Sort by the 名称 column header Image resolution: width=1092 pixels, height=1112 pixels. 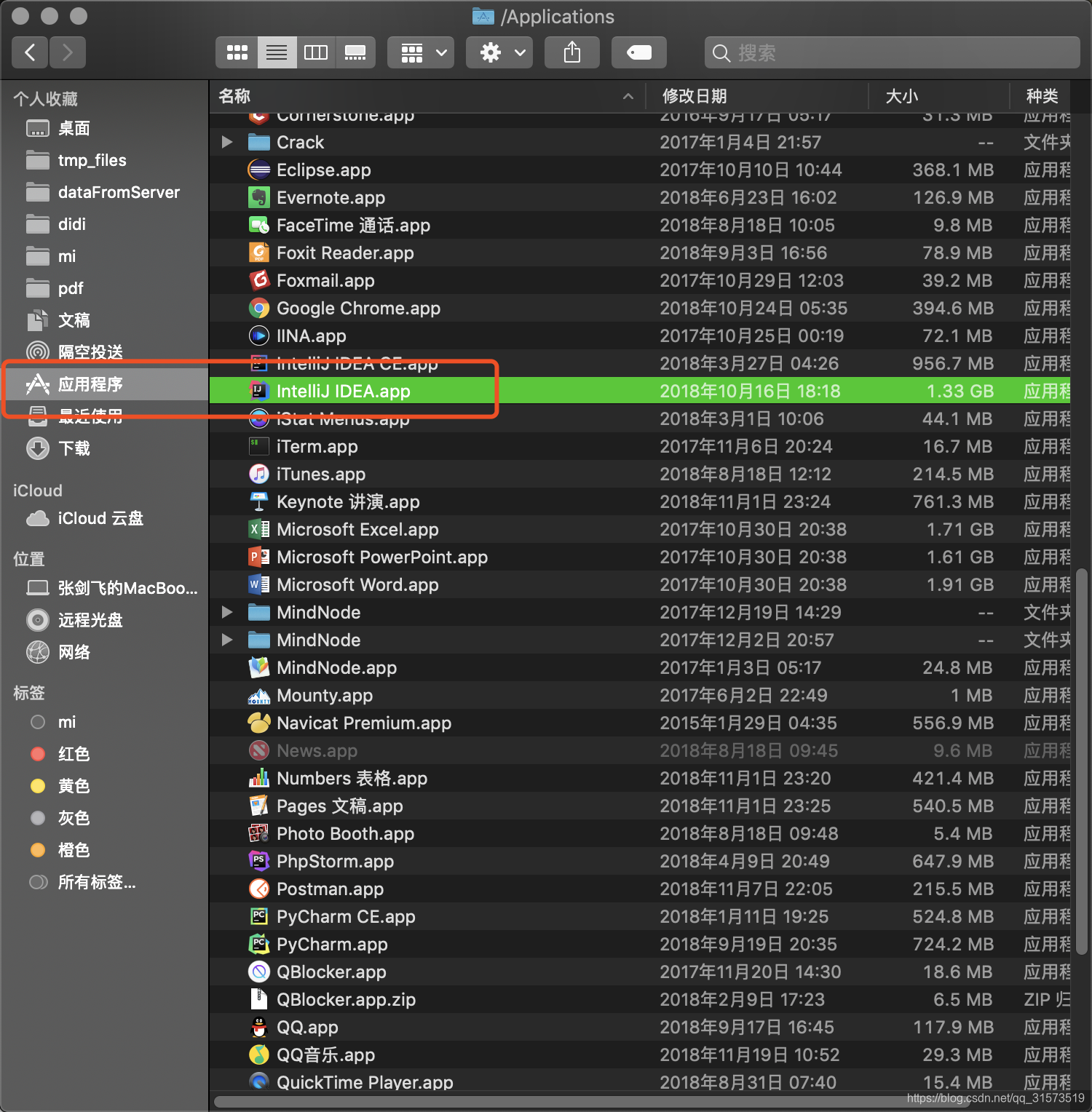click(427, 96)
